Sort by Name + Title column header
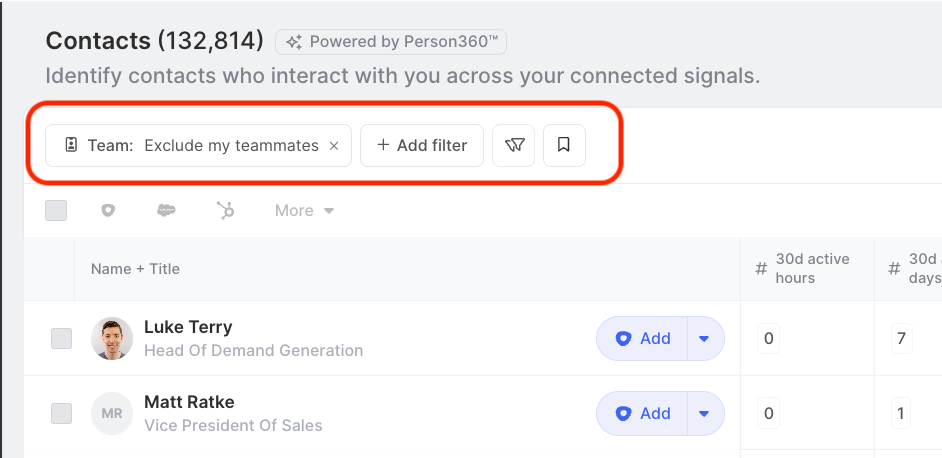The width and height of the screenshot is (942, 458). coord(135,269)
